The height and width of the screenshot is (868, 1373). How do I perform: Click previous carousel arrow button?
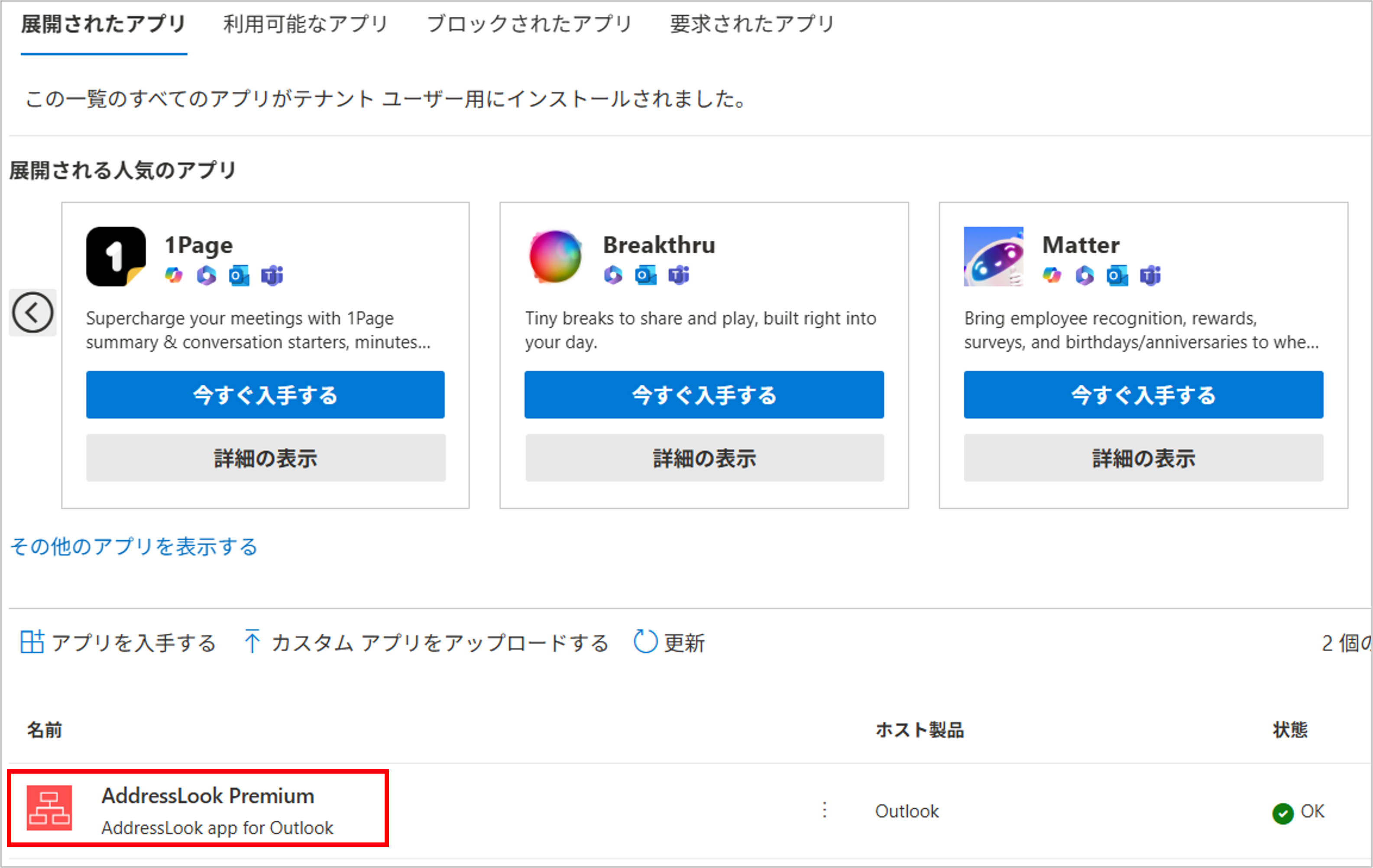[32, 312]
